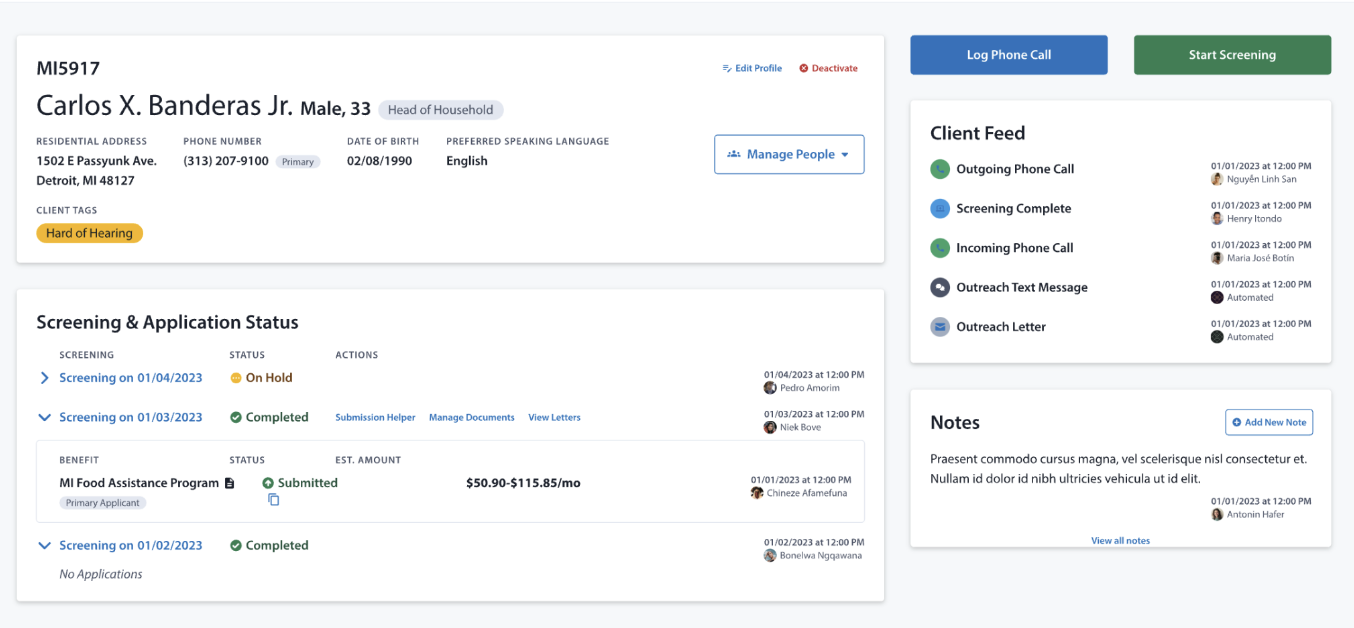Click the Incoming Phone Call icon
1354x628 pixels.
(940, 248)
